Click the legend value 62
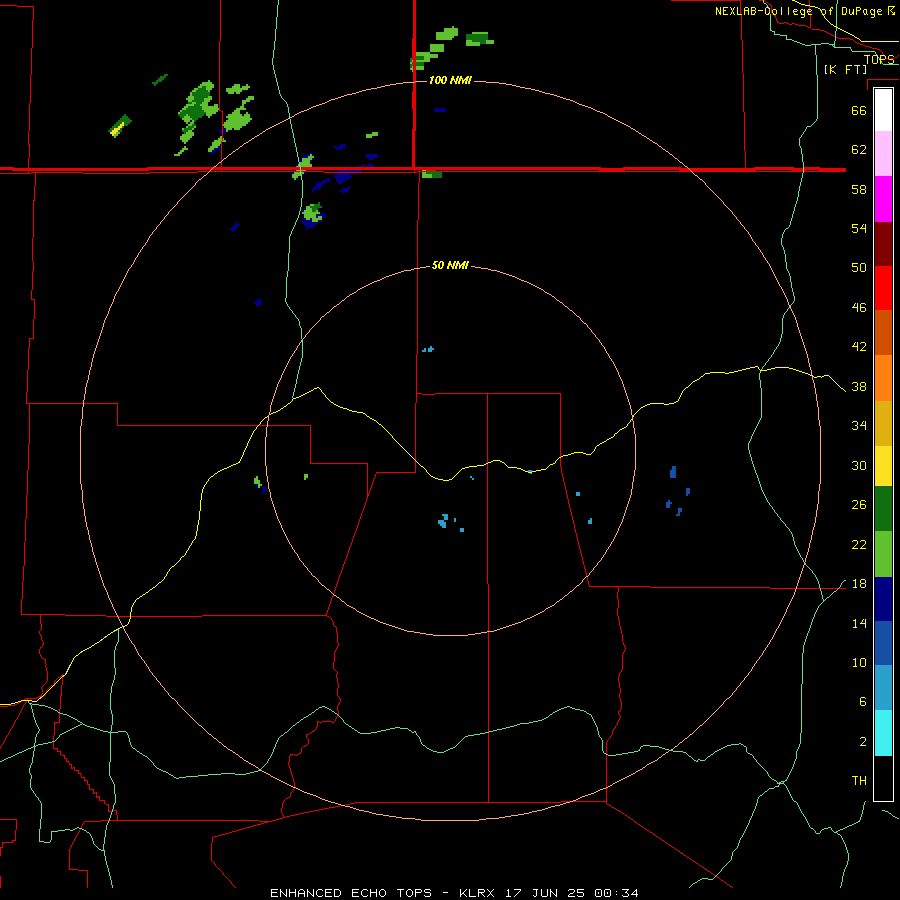Image resolution: width=900 pixels, height=900 pixels. 859,149
